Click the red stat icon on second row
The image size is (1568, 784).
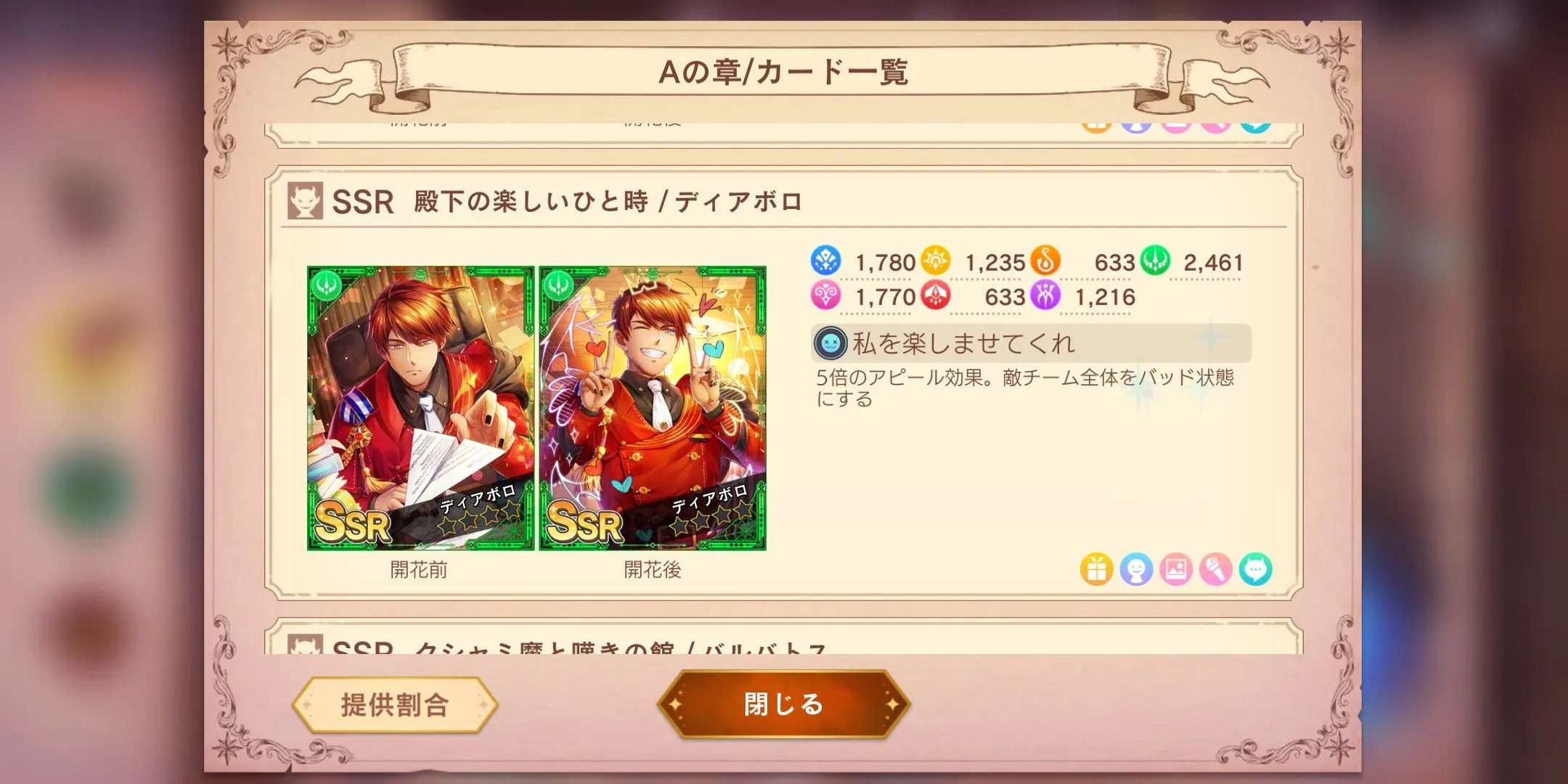pos(936,295)
